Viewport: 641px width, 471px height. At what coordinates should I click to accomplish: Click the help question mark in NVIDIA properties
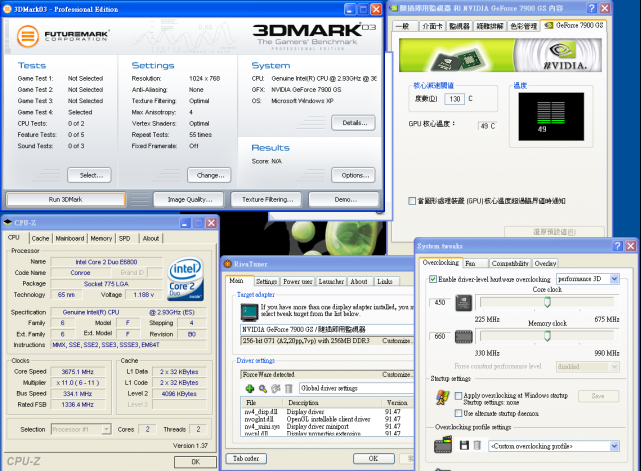click(x=592, y=8)
